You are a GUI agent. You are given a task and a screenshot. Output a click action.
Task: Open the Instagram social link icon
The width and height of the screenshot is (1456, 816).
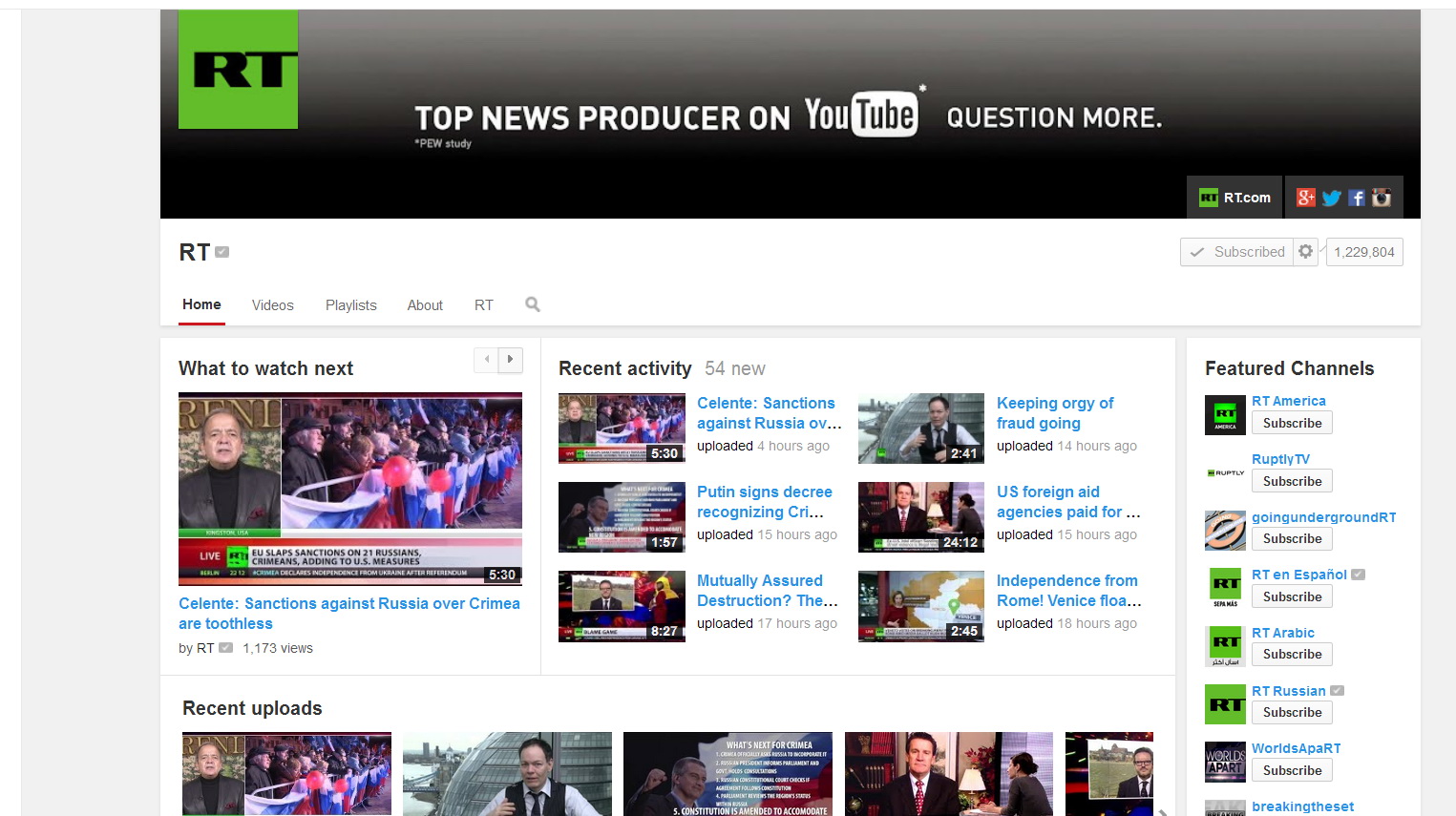1382,198
